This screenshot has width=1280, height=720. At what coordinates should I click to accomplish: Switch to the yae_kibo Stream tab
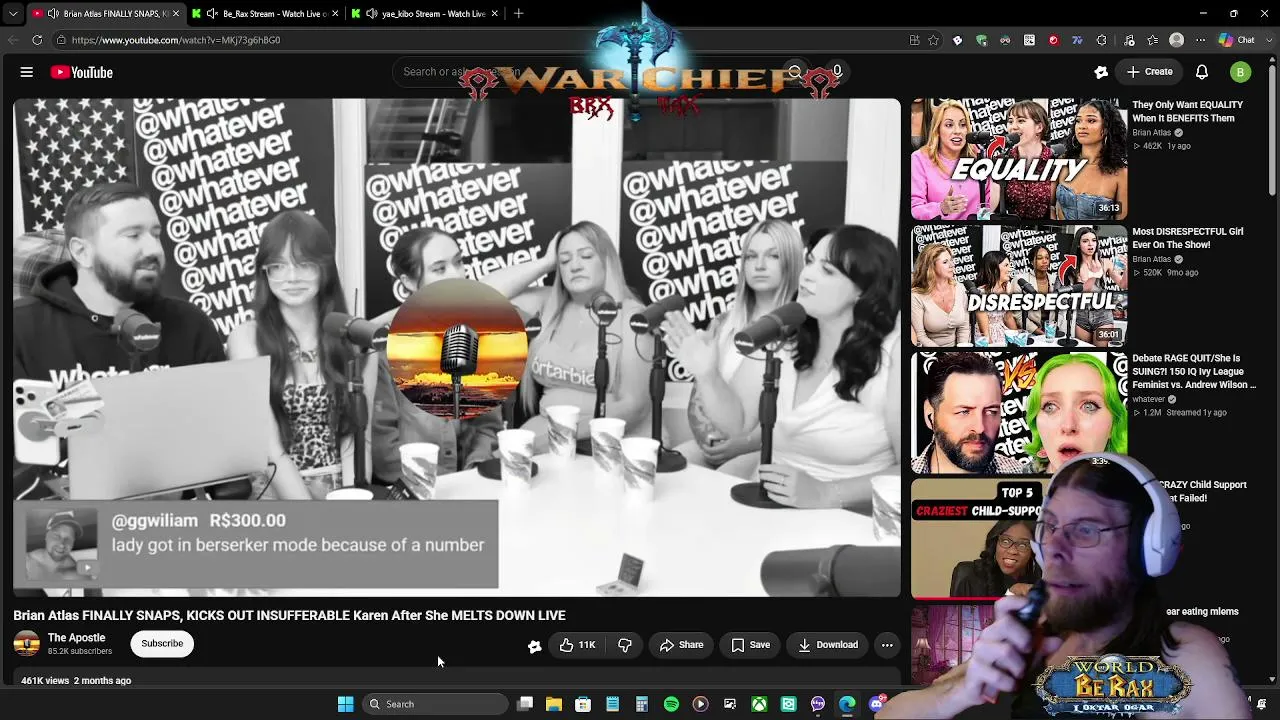tap(426, 14)
